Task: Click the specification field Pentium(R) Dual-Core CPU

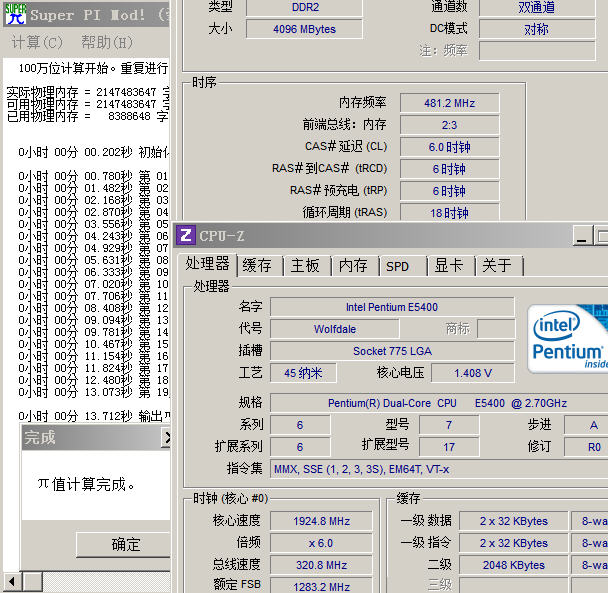Action: click(439, 403)
